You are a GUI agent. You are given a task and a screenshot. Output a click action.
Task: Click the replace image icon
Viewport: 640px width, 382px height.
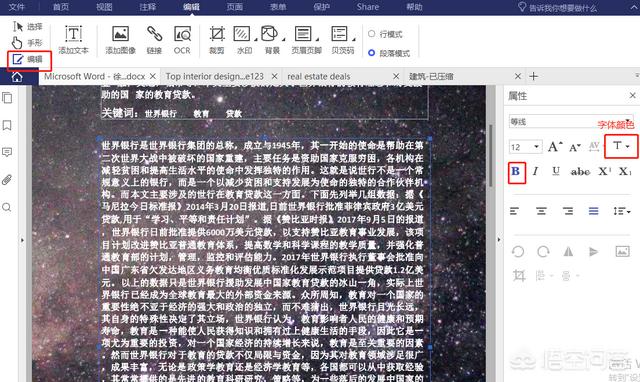[x=622, y=251]
